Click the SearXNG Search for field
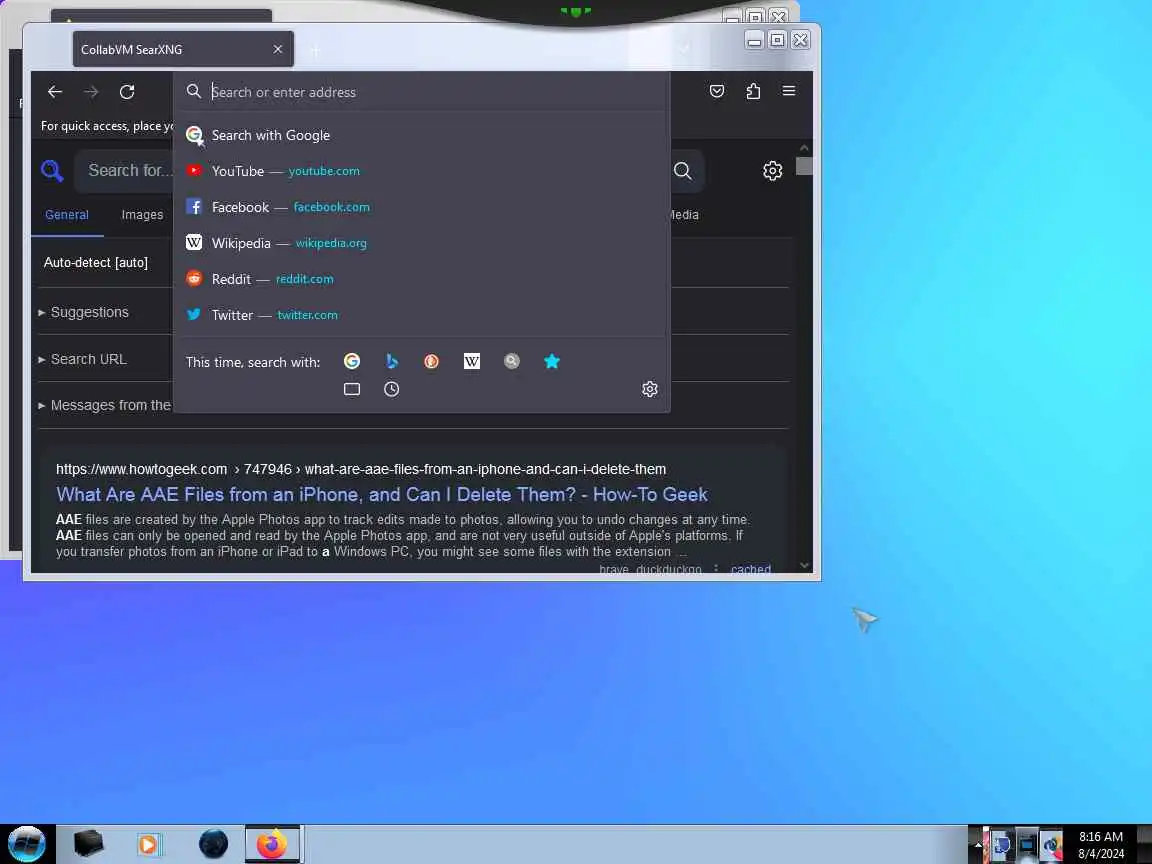Viewport: 1152px width, 864px height. coord(129,170)
